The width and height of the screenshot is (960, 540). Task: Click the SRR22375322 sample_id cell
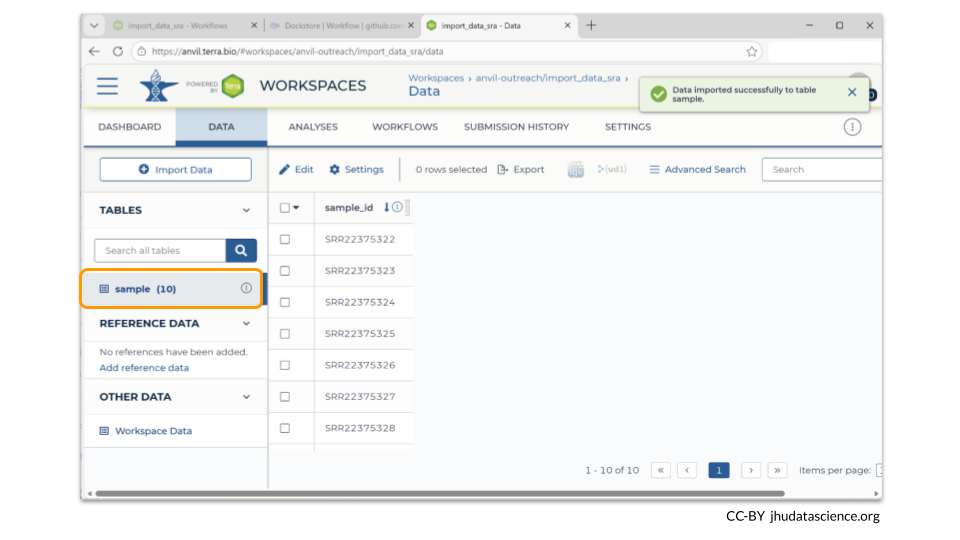tap(364, 239)
